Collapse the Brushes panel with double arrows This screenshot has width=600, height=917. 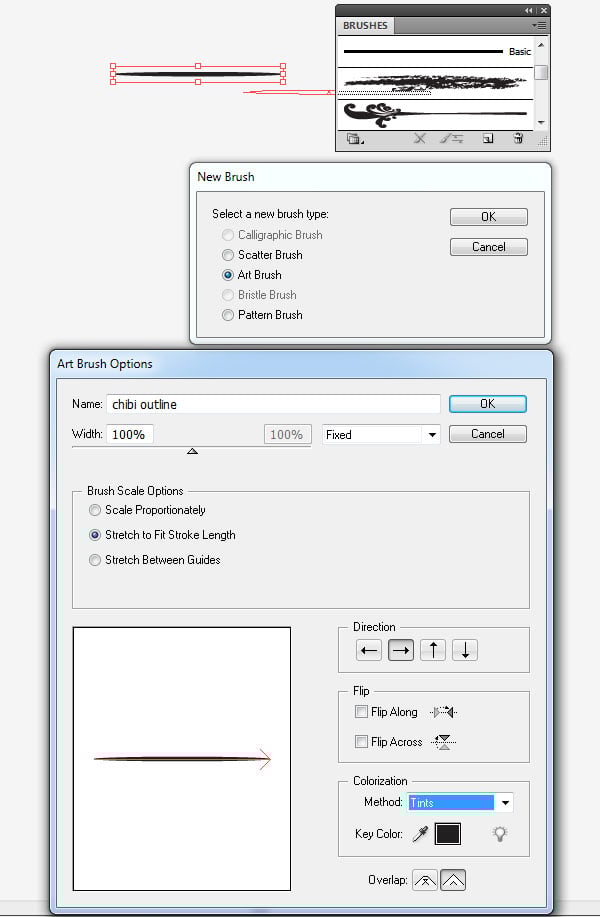(529, 11)
